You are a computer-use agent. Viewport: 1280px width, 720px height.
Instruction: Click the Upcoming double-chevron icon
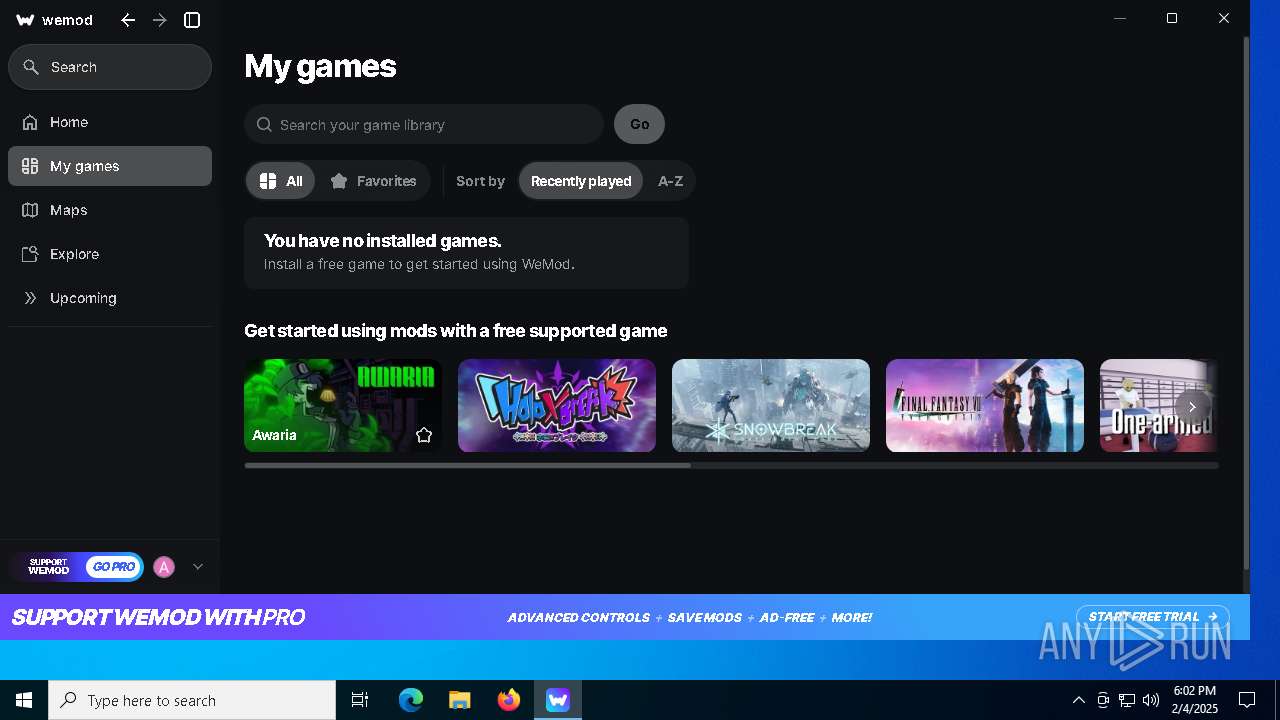pyautogui.click(x=30, y=298)
